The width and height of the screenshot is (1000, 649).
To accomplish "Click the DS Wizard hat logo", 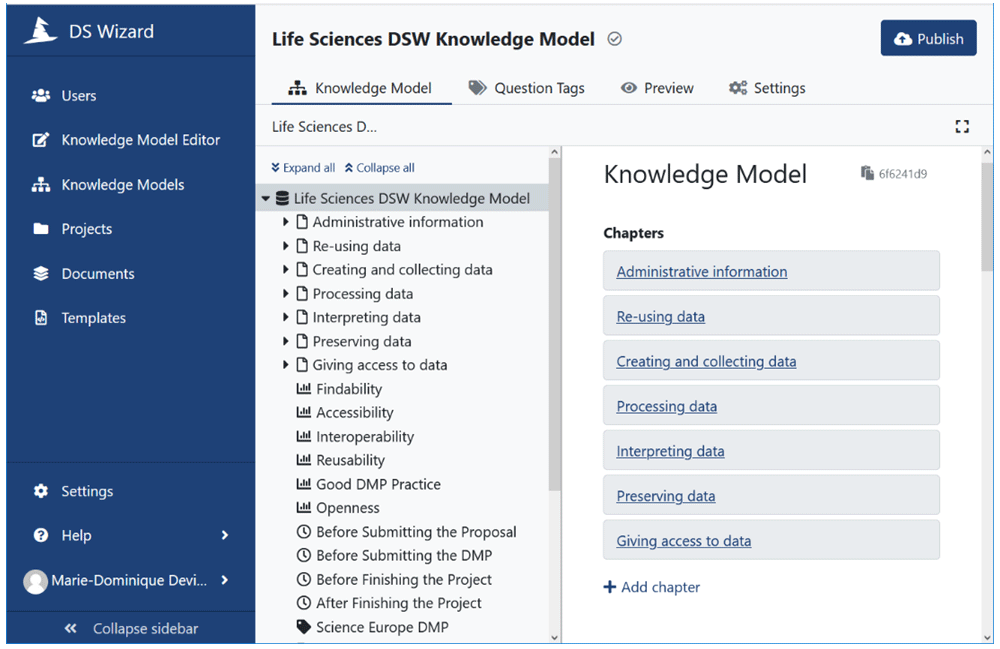I will tap(41, 31).
